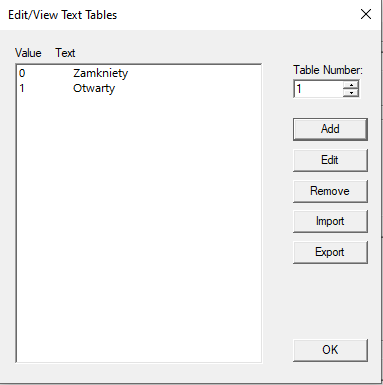Image resolution: width=383 pixels, height=385 pixels.
Task: Increase Table Number with up arrow
Action: pyautogui.click(x=351, y=85)
